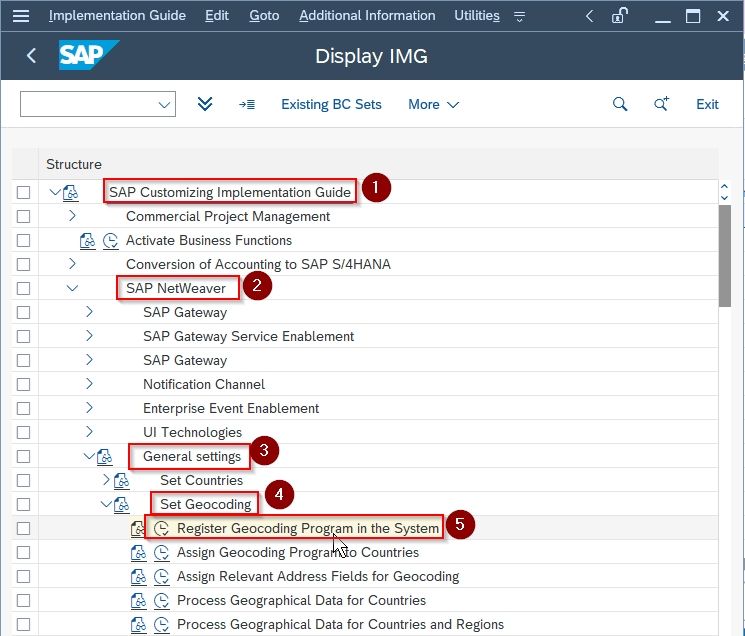
Task: Open the Implementation Guide menu
Action: [117, 16]
